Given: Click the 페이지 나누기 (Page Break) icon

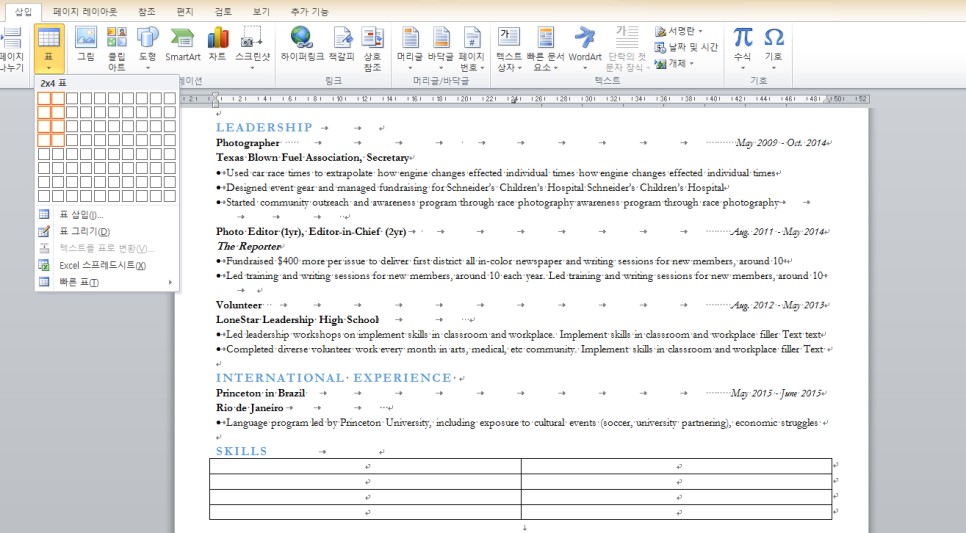Looking at the screenshot, I should [11, 48].
